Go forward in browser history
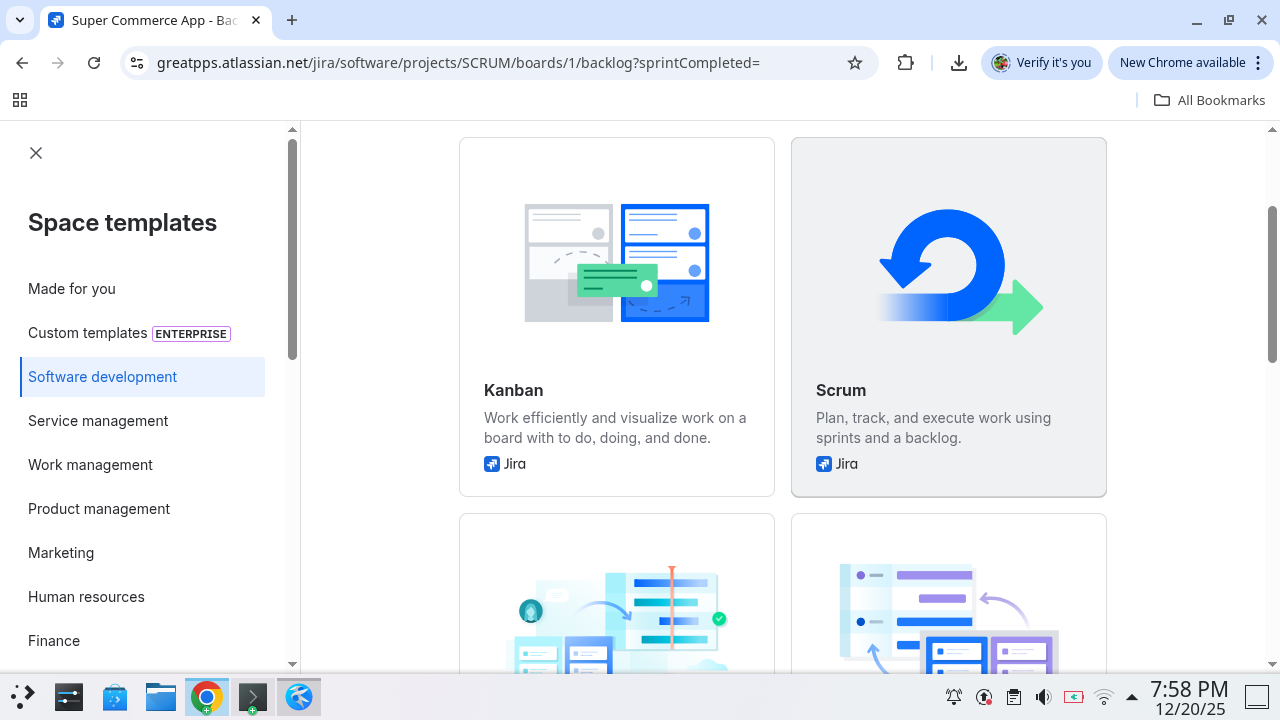Viewport: 1280px width, 720px height. (x=58, y=63)
